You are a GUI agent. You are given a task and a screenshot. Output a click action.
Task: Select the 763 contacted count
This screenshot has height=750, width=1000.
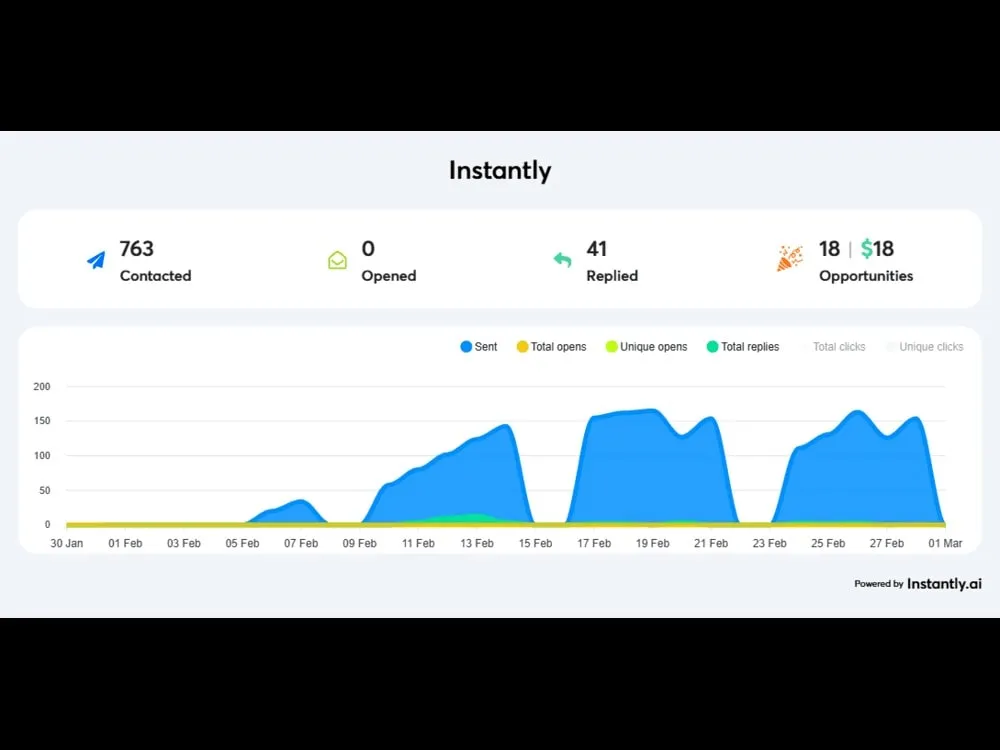136,249
